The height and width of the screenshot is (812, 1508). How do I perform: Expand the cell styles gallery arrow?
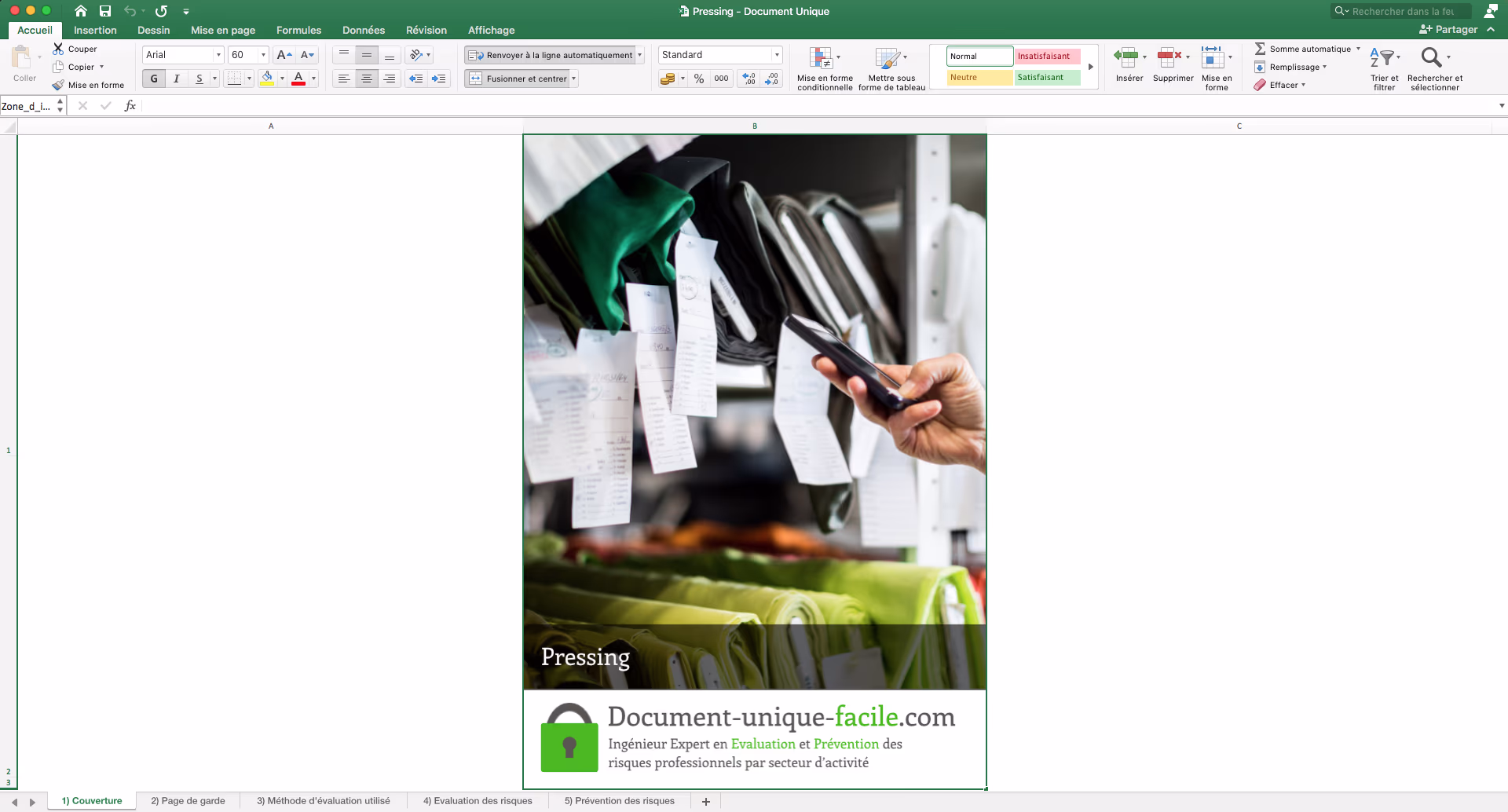tap(1091, 67)
